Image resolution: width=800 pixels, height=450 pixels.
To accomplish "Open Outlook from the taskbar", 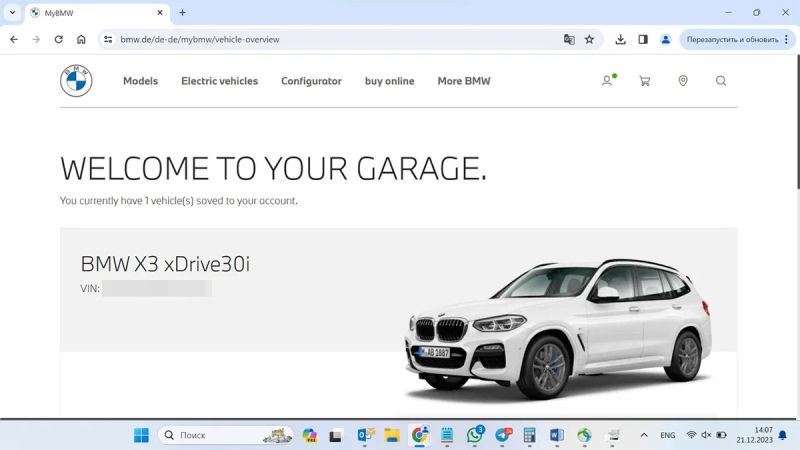I will 365,435.
